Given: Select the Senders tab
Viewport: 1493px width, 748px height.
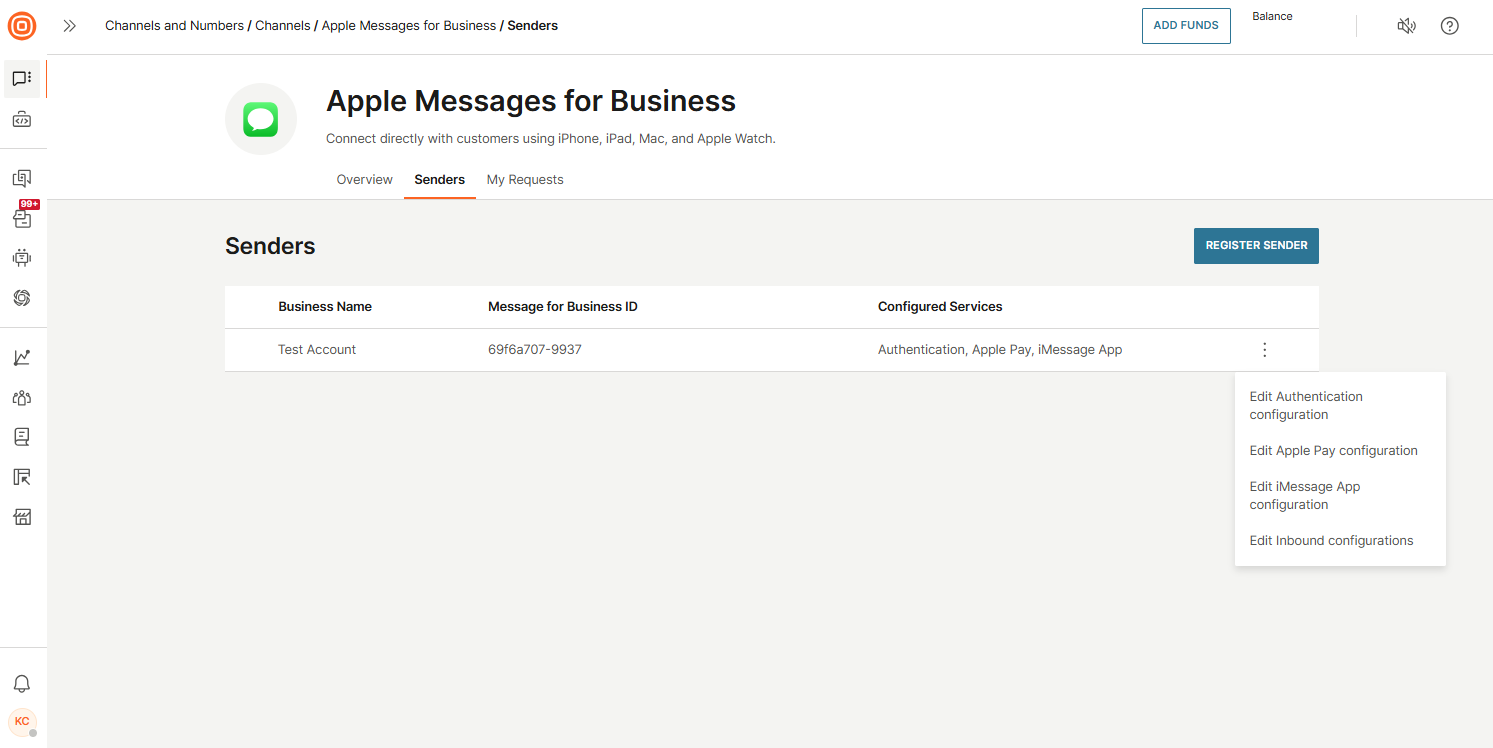Looking at the screenshot, I should click(440, 180).
